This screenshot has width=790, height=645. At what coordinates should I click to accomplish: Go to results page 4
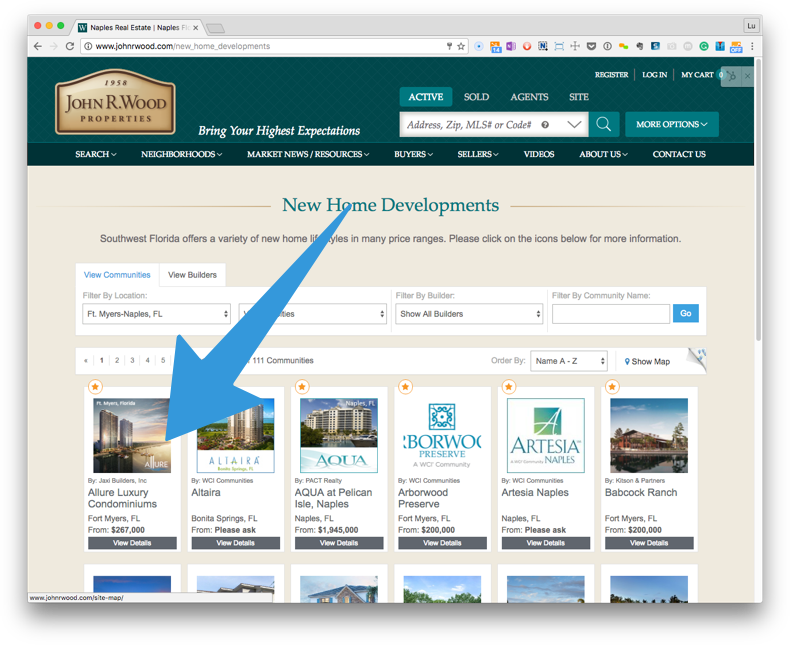tap(148, 360)
